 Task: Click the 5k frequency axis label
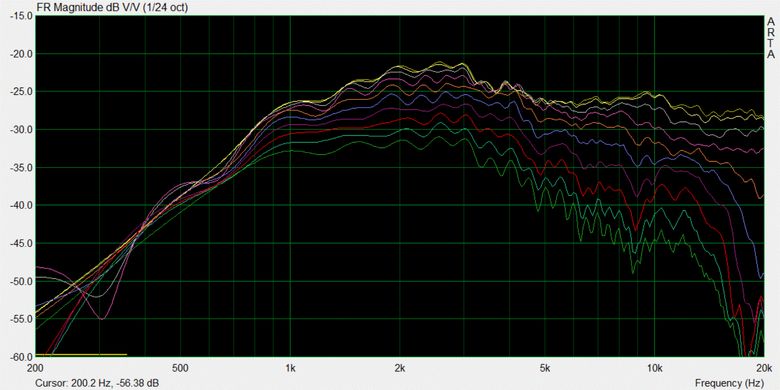545,369
